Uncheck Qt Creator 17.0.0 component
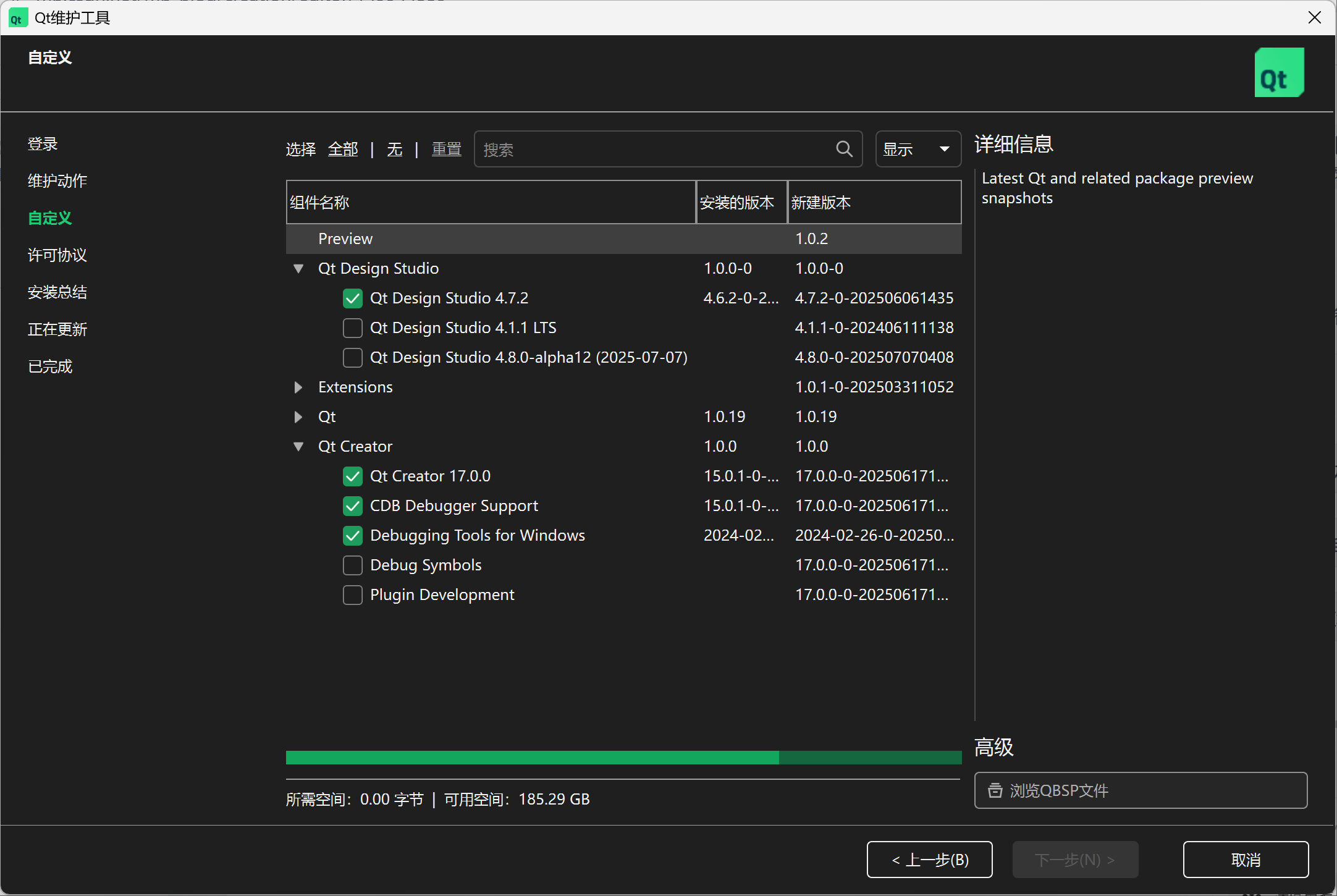Screen dimensions: 1337x896 point(352,476)
